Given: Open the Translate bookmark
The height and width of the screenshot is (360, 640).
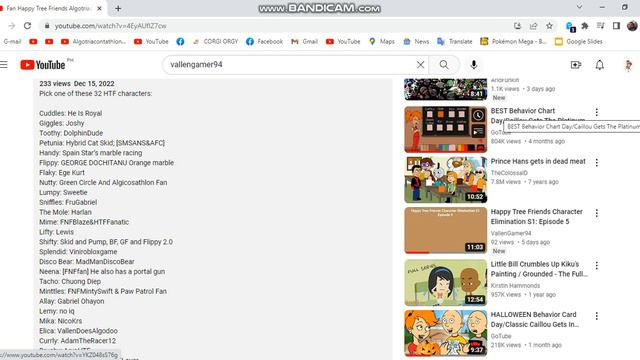Looking at the screenshot, I should pyautogui.click(x=455, y=42).
